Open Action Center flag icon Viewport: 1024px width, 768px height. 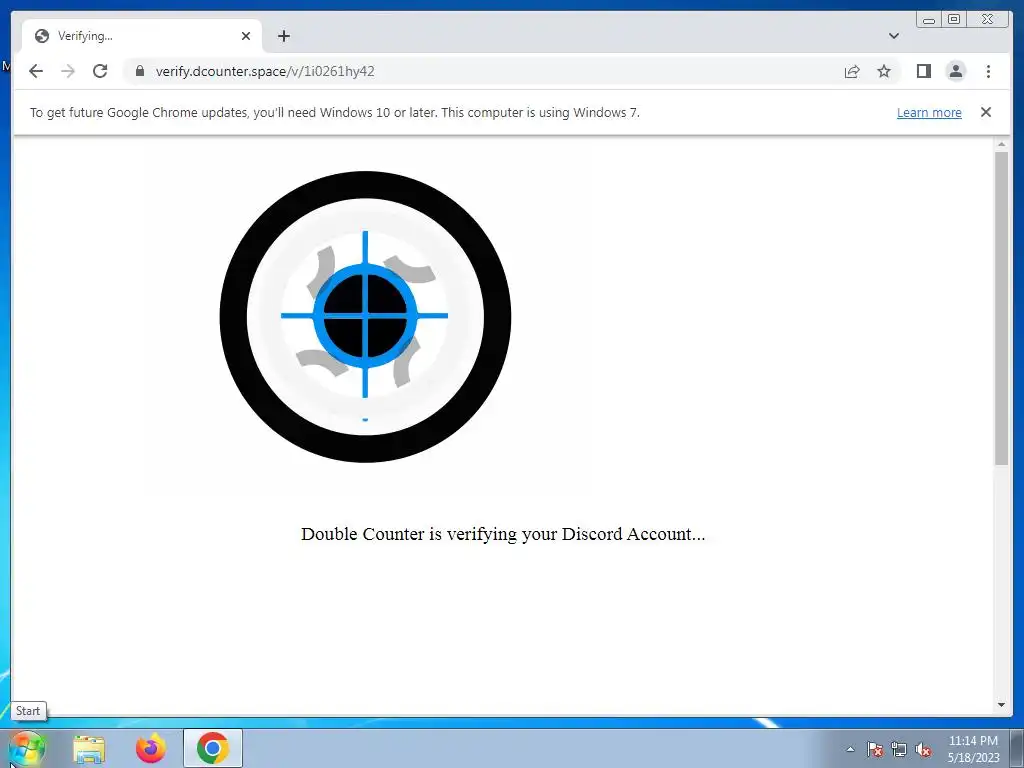pyautogui.click(x=874, y=749)
